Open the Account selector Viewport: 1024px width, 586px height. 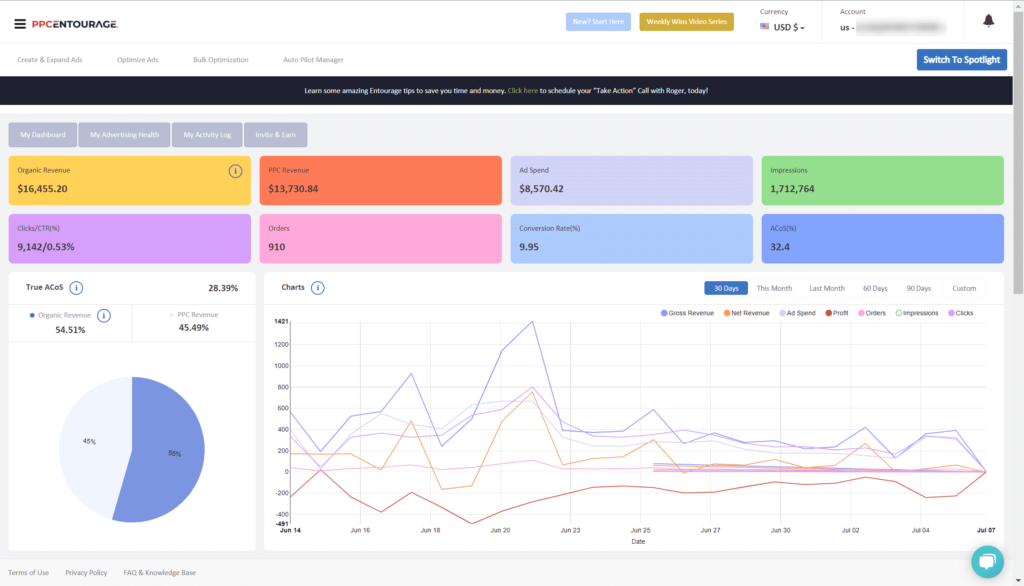(x=895, y=27)
